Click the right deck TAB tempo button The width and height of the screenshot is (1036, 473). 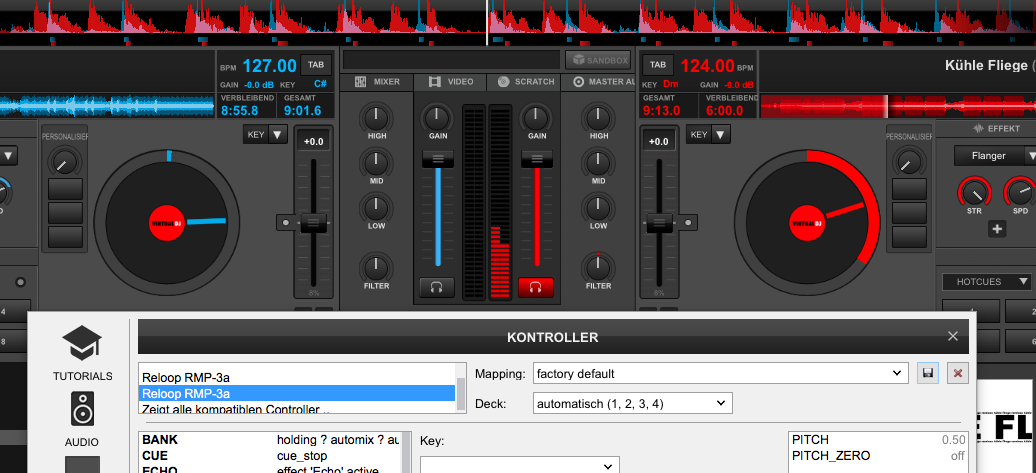(x=657, y=65)
